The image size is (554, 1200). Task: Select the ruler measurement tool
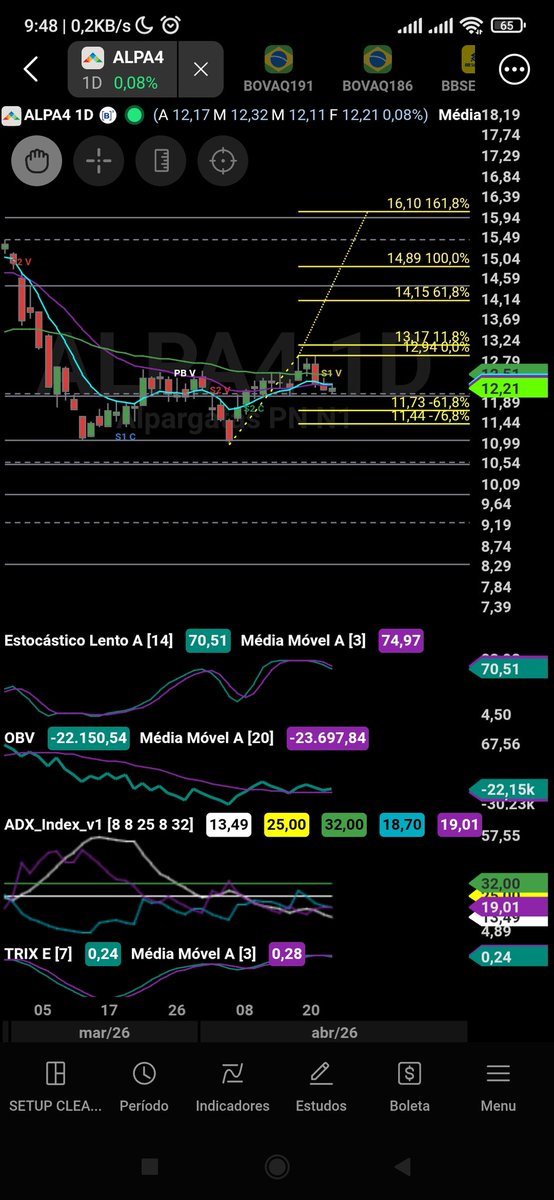pyautogui.click(x=161, y=160)
